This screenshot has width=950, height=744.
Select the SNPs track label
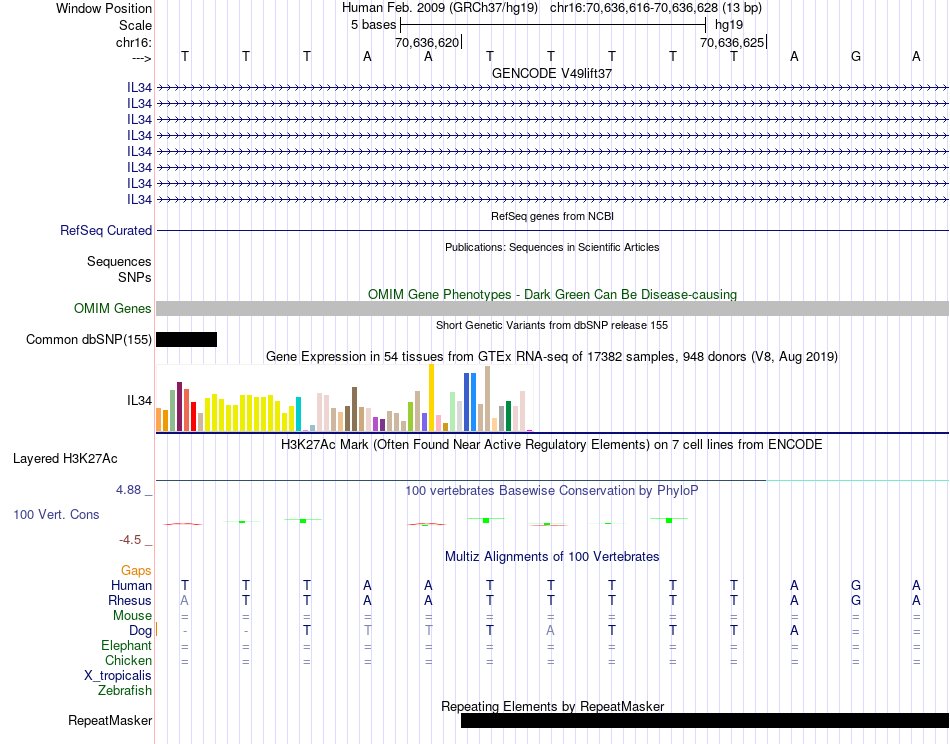pyautogui.click(x=135, y=277)
